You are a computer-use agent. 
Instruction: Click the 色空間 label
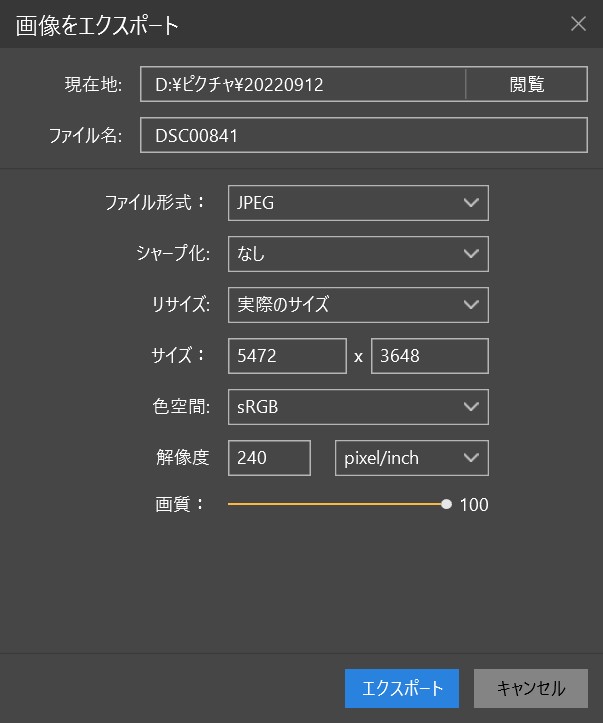pos(181,407)
